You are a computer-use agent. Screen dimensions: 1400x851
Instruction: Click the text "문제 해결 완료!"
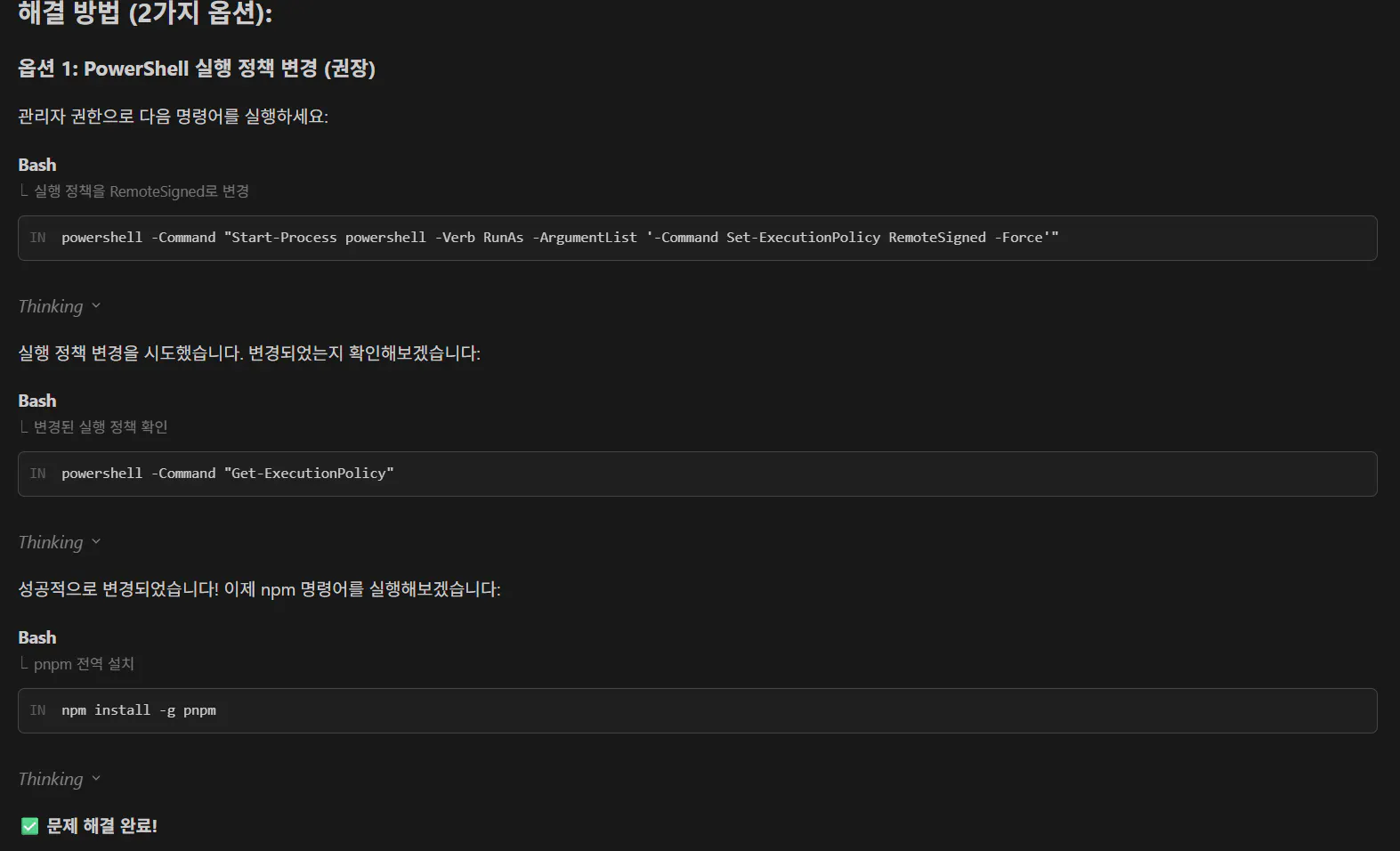[x=101, y=826]
